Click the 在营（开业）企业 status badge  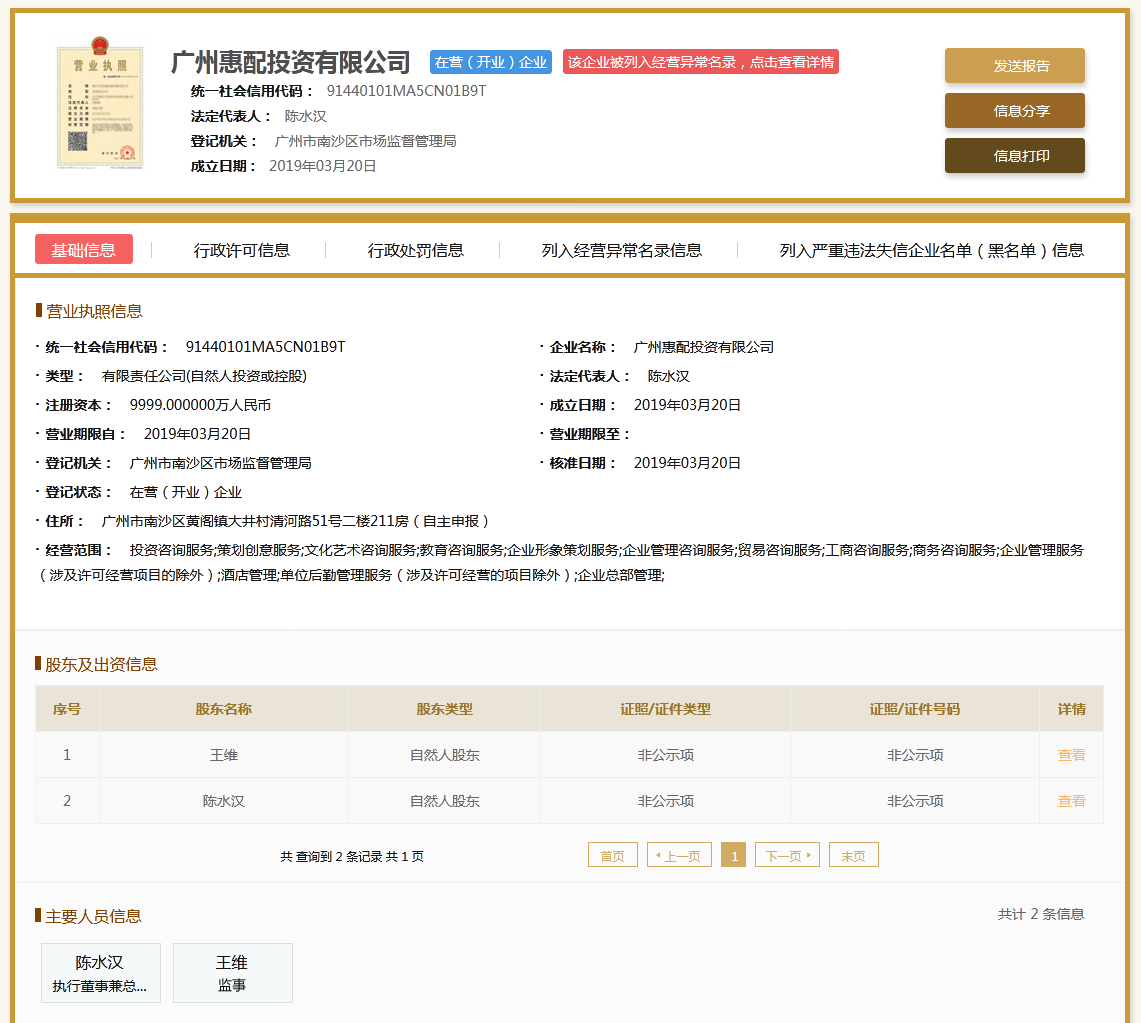pos(491,62)
